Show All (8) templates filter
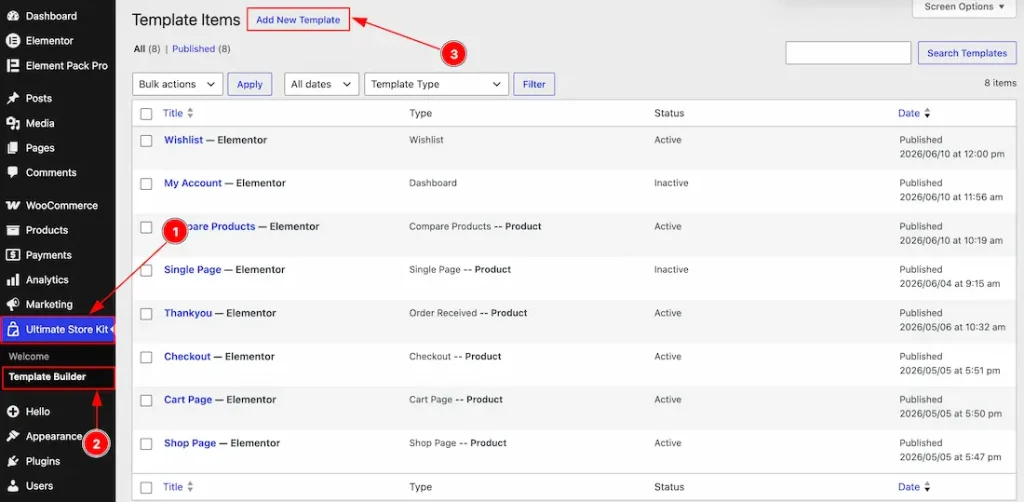1024x502 pixels. pyautogui.click(x=147, y=48)
